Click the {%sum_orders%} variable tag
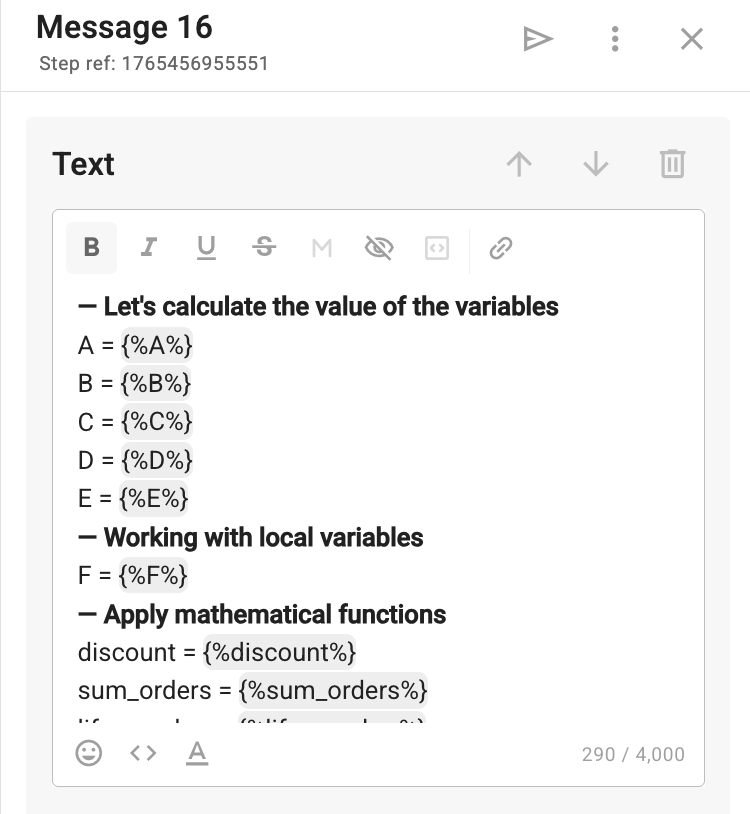The width and height of the screenshot is (750, 814). [333, 691]
